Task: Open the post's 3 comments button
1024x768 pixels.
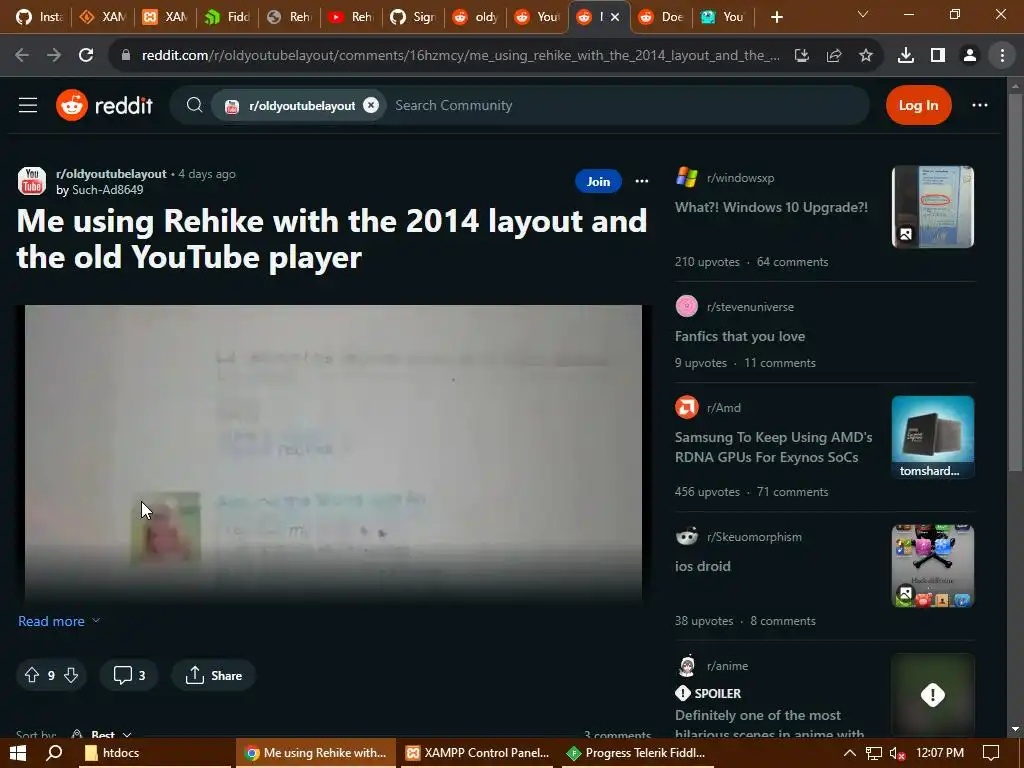Action: click(129, 675)
